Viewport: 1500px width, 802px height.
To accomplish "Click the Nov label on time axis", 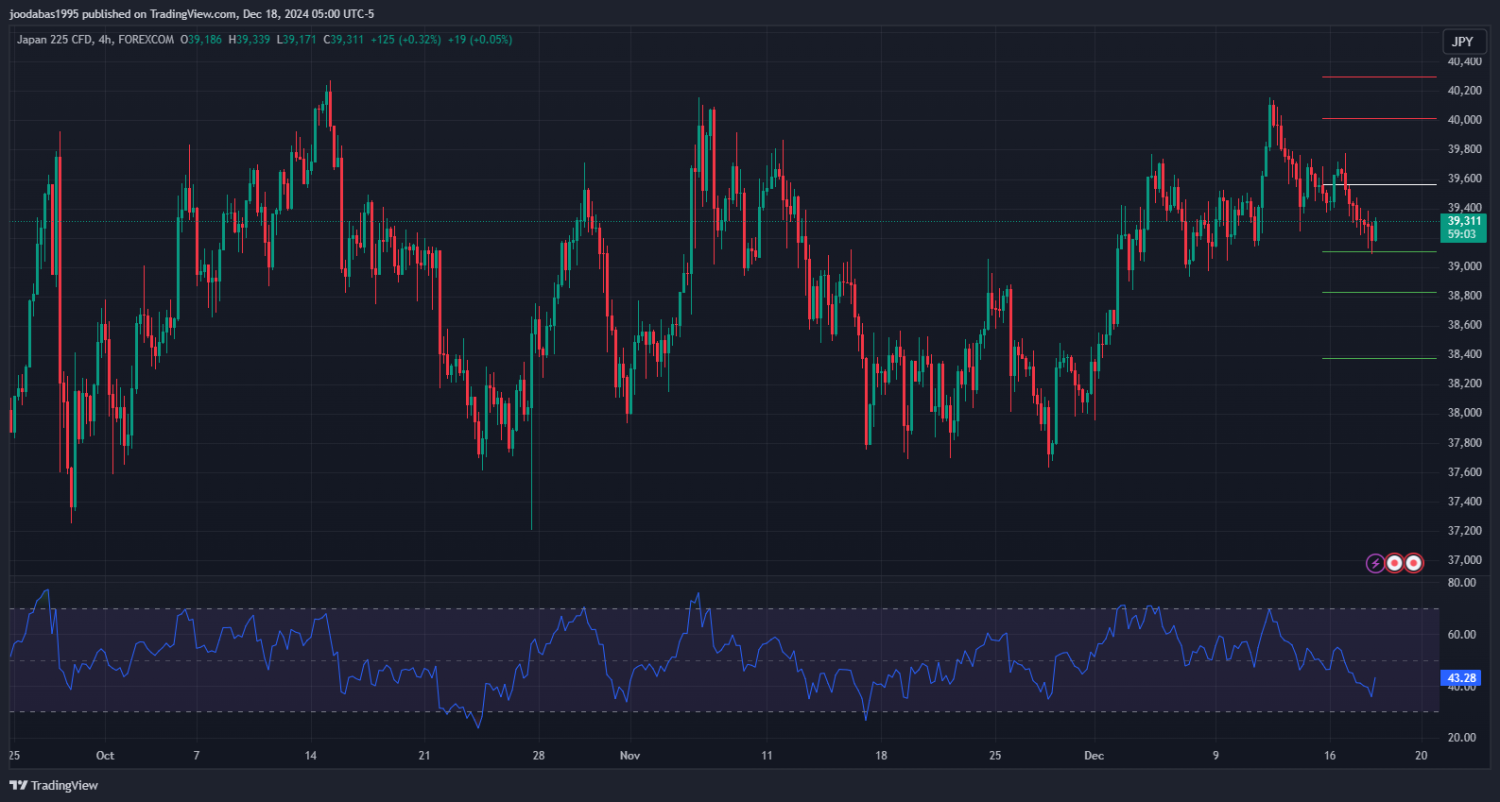I will coord(629,756).
